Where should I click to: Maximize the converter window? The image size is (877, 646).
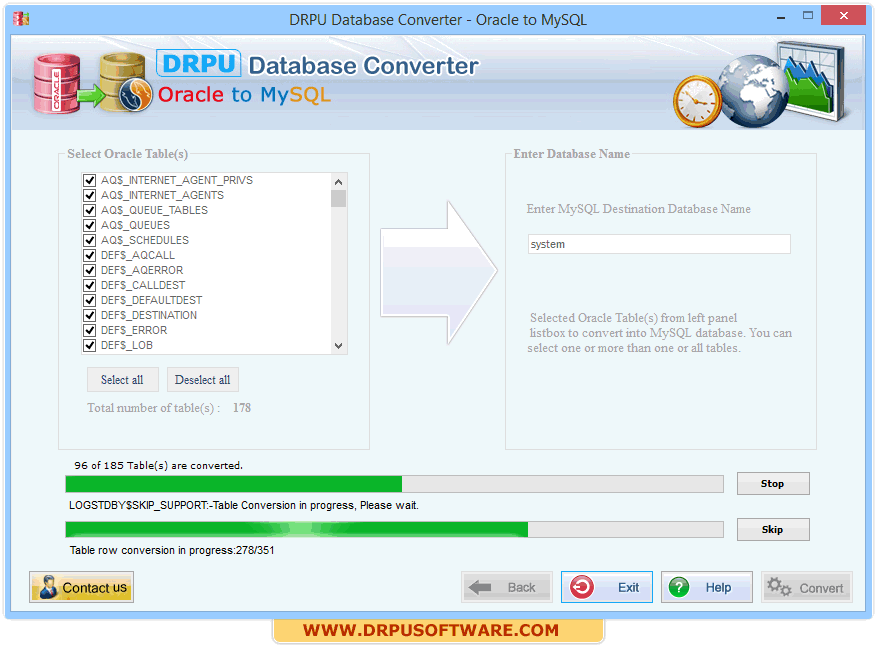pyautogui.click(x=808, y=16)
